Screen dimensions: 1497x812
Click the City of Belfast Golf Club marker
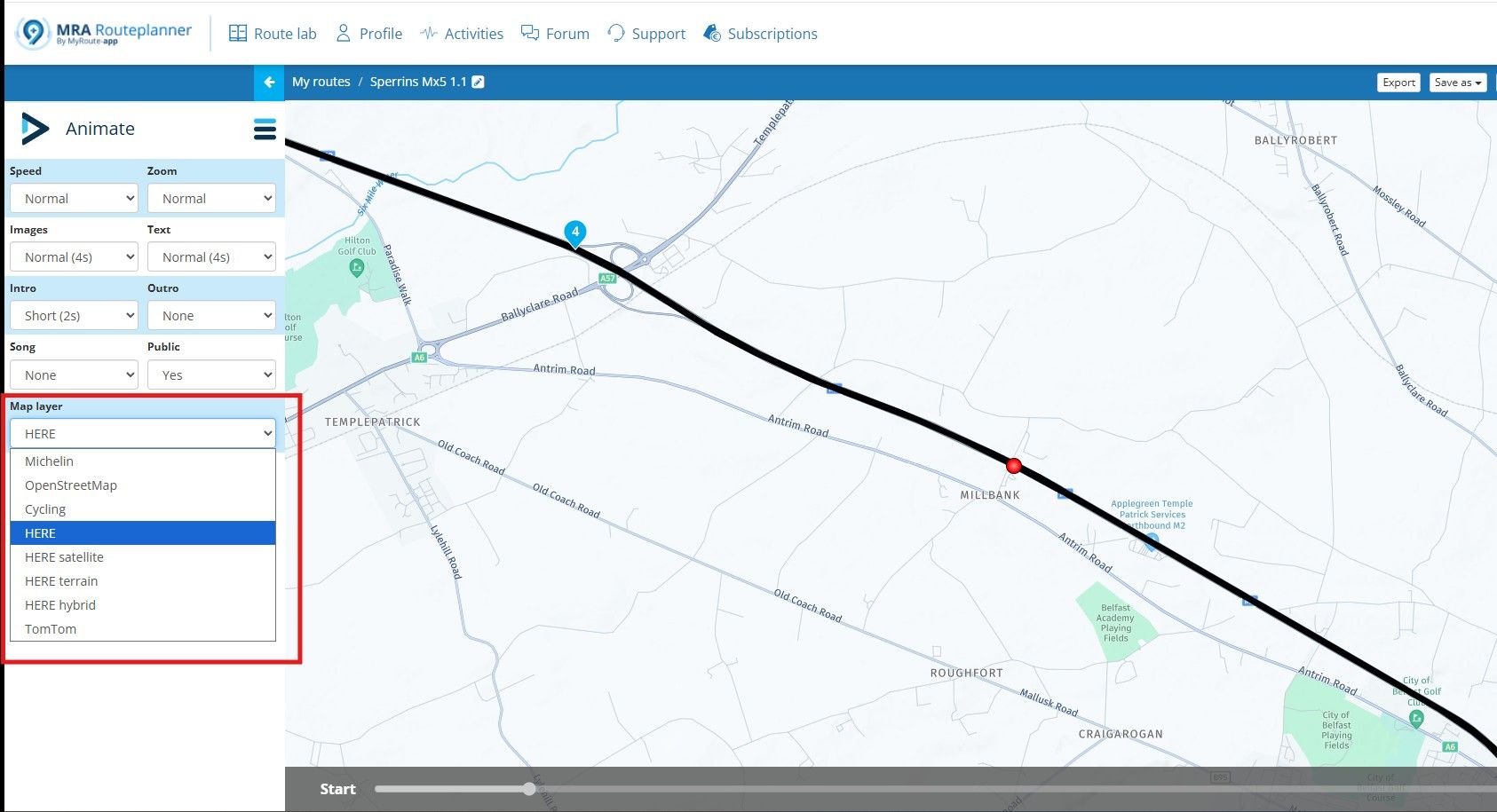click(1416, 719)
